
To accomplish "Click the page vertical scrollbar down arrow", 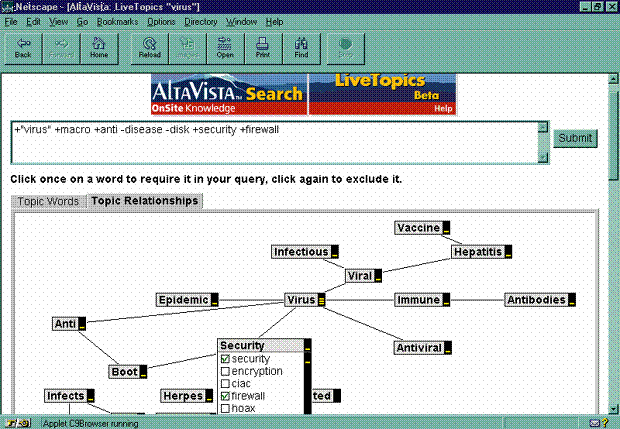I will (x=612, y=408).
